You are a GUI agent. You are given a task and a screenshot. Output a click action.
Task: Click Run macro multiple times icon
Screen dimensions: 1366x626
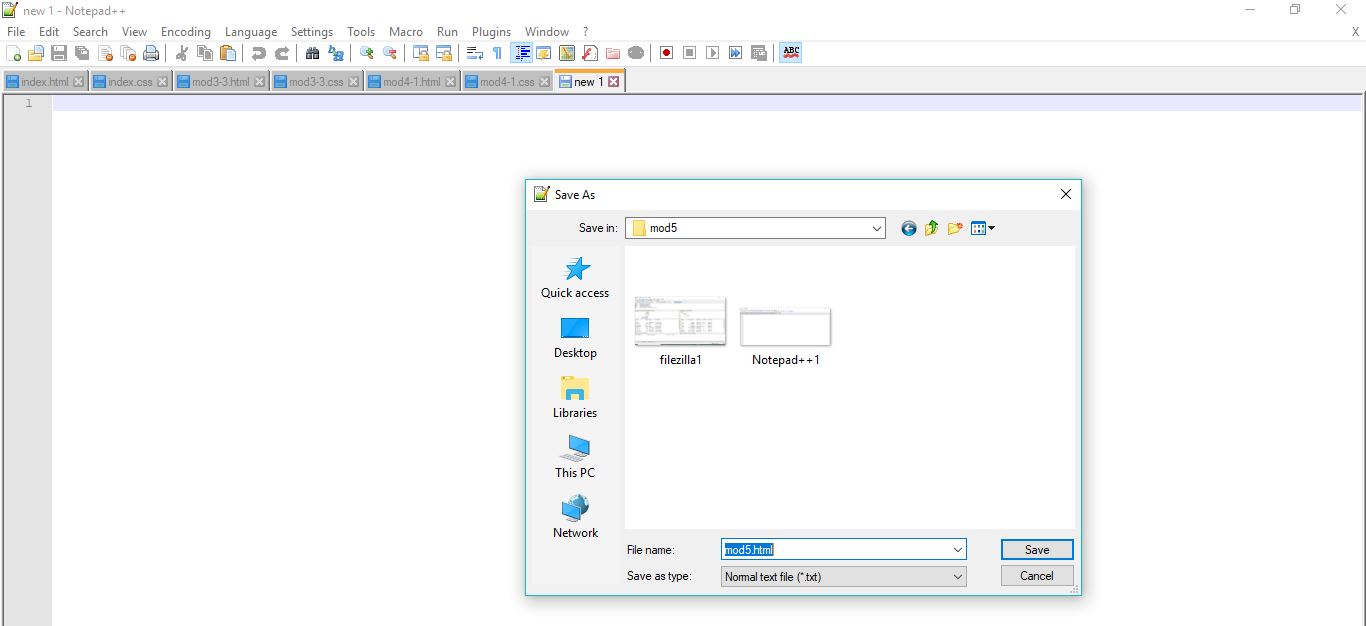pos(736,53)
